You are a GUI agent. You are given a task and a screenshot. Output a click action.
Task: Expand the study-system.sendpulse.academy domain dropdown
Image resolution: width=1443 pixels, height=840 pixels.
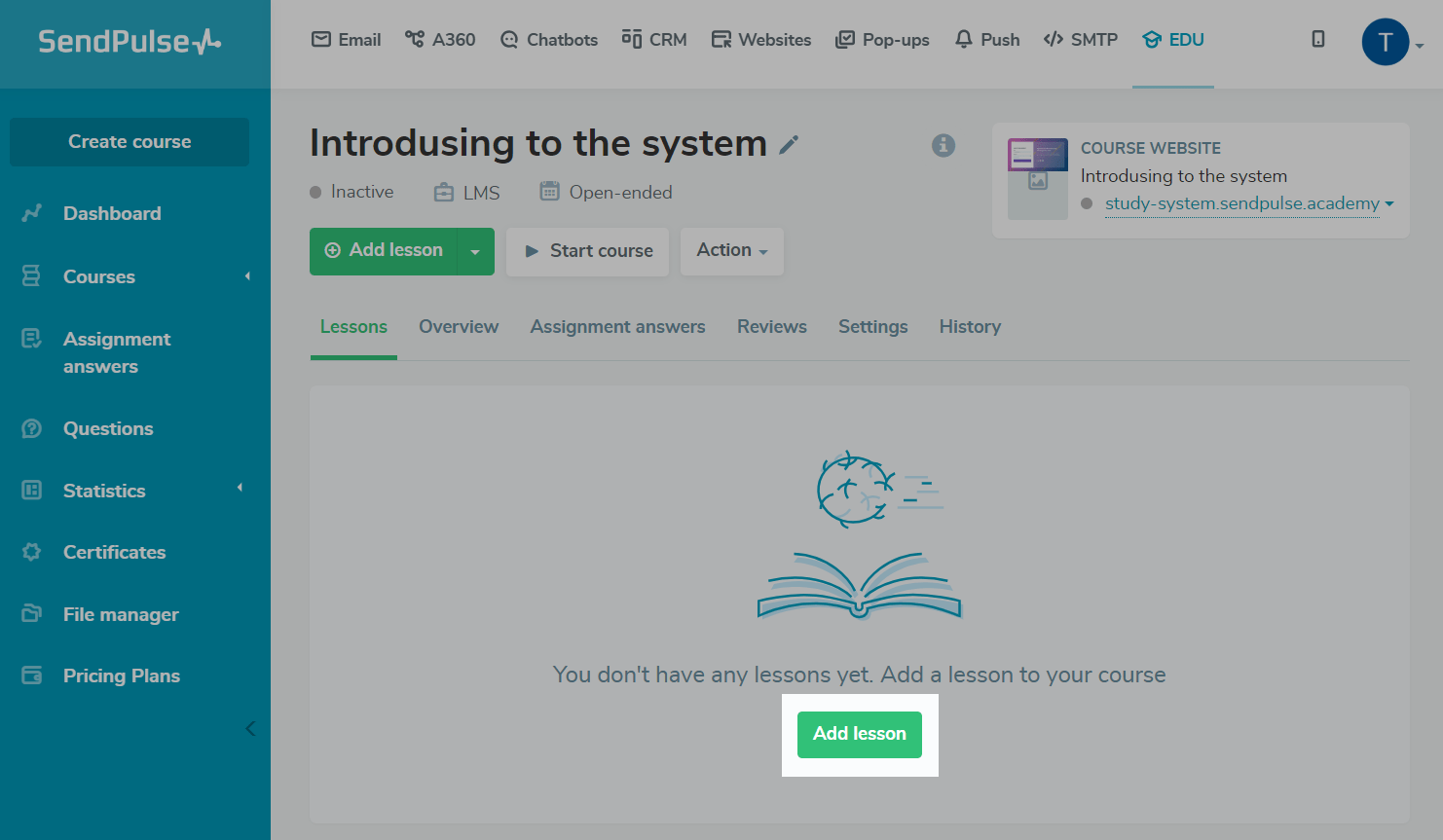[1387, 204]
